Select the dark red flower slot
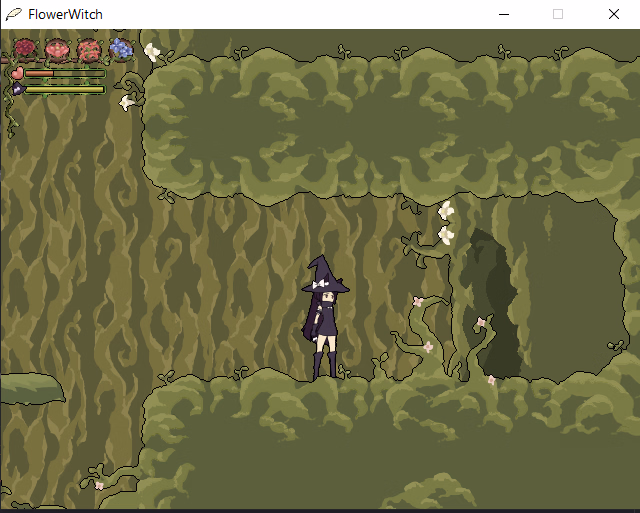Screen dimensions: 640x513 (x=25, y=48)
